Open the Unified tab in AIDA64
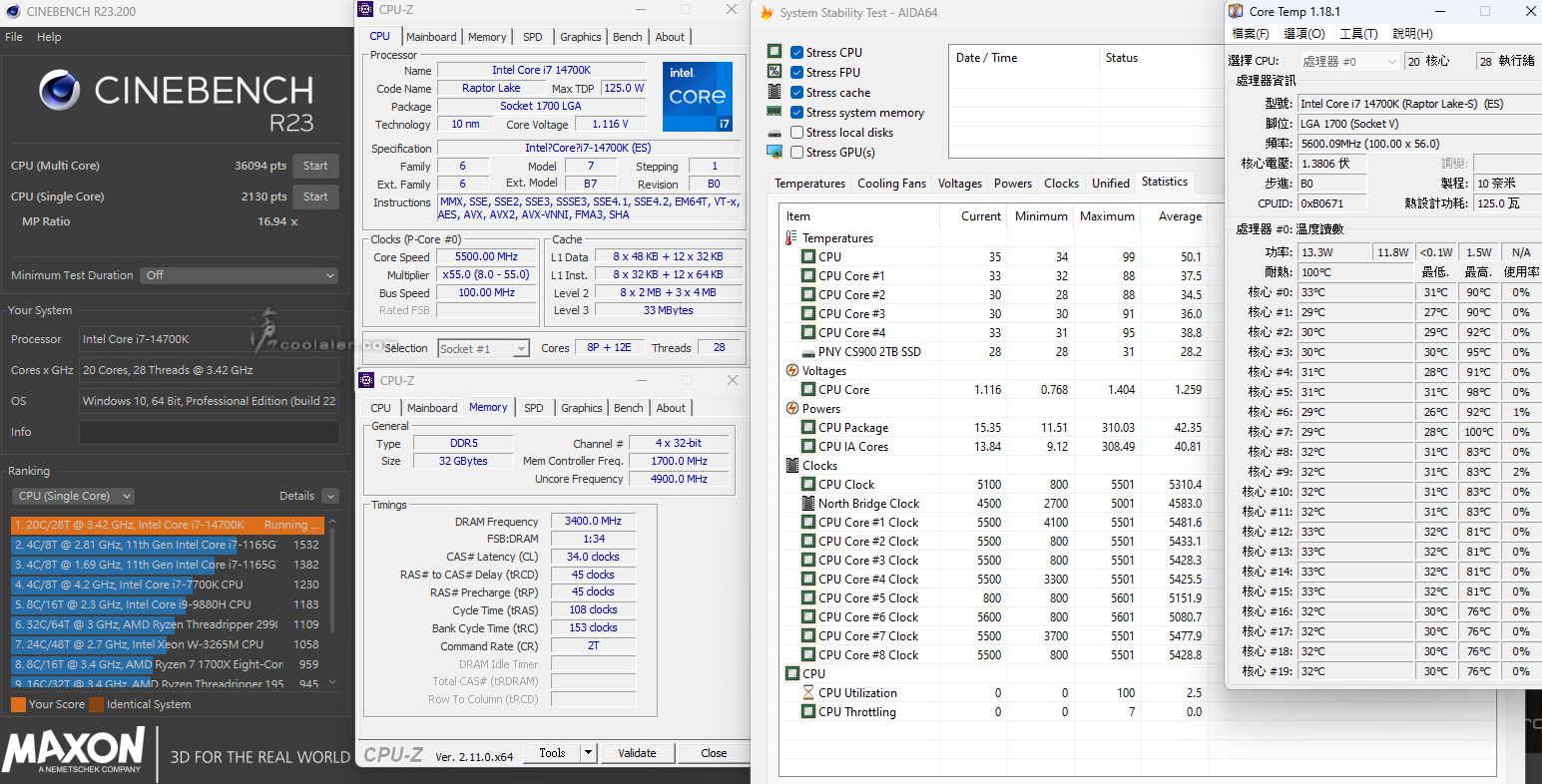Viewport: 1542px width, 784px height. pos(1111,184)
